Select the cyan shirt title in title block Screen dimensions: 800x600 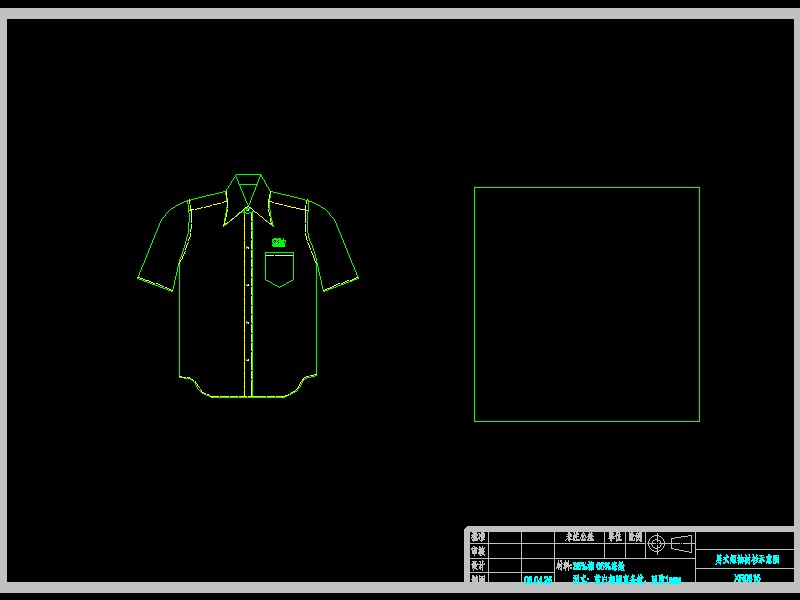click(747, 560)
